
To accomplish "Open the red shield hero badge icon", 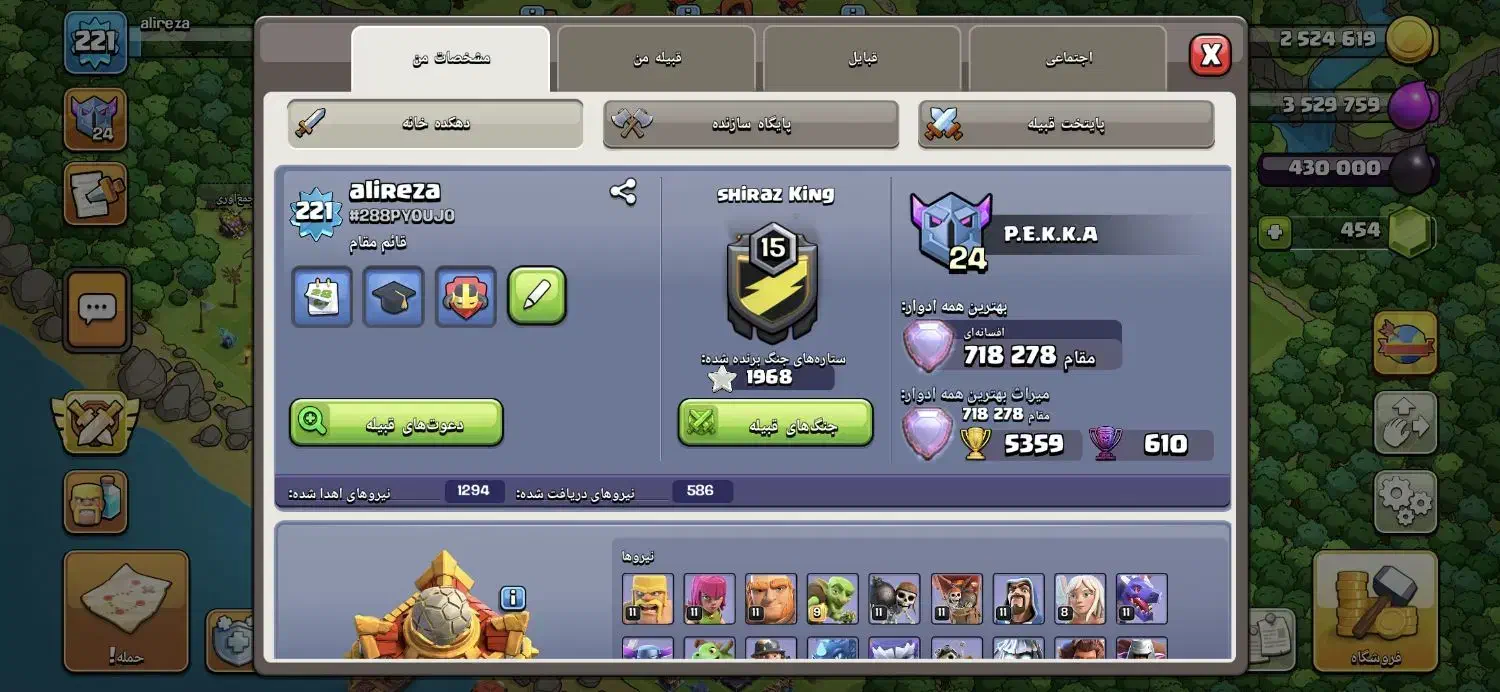I will (466, 296).
